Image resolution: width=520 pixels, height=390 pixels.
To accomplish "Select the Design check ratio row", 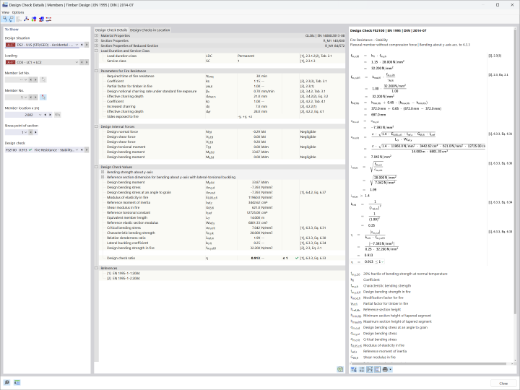I will pyautogui.click(x=222, y=258).
